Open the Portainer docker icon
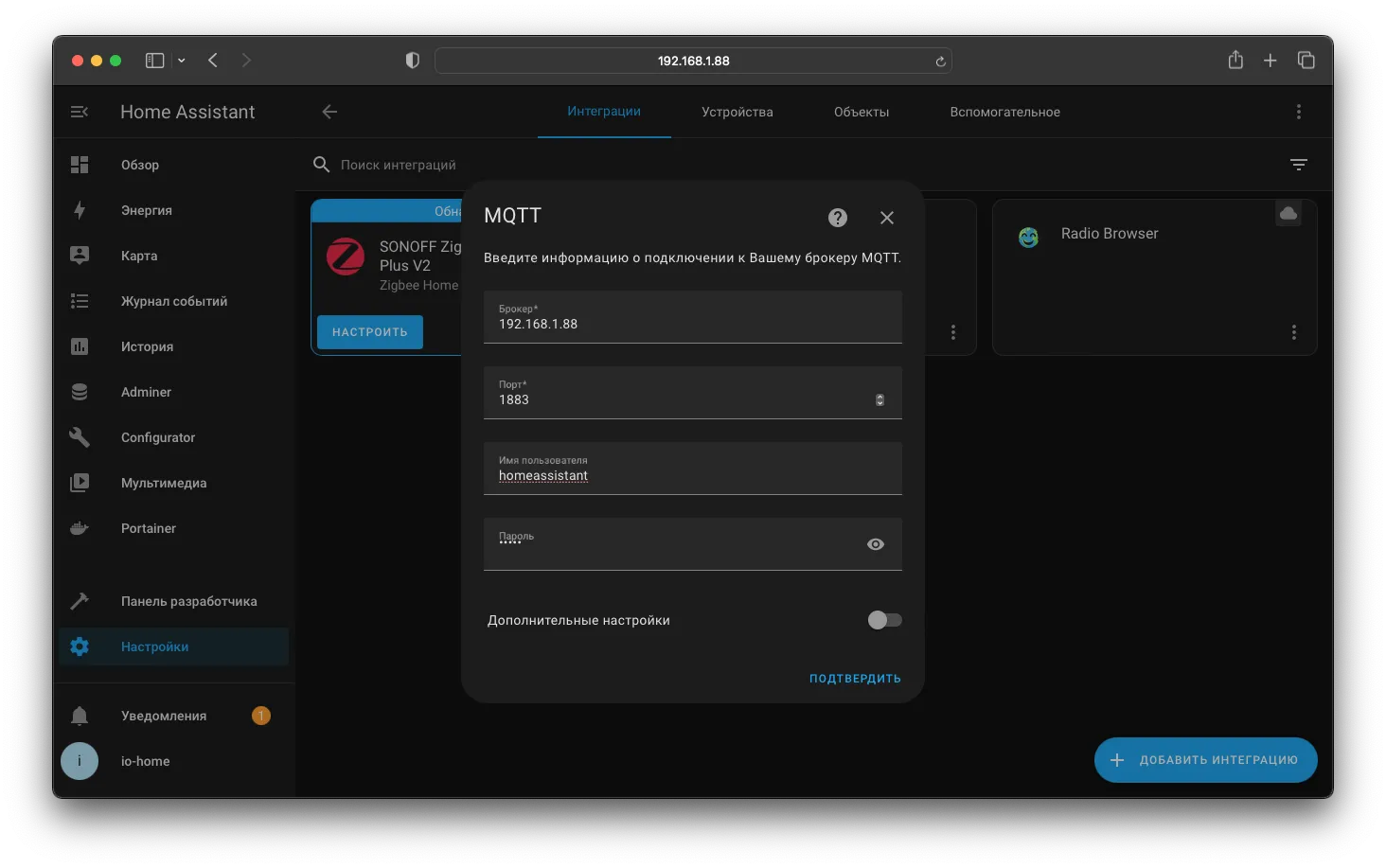Screen dimensions: 1386x868 coord(80,528)
